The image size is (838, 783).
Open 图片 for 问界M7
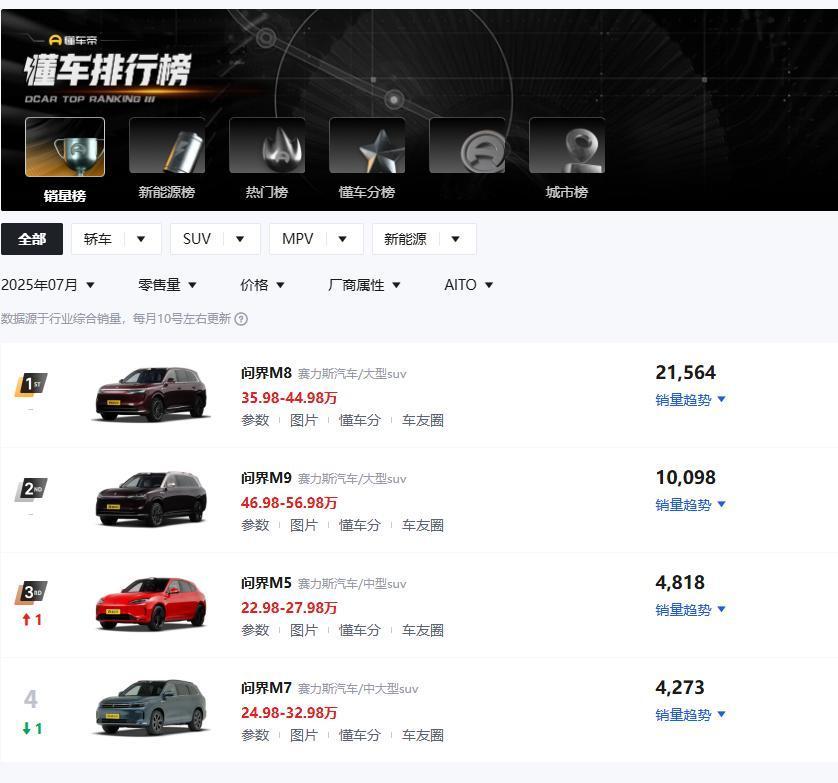click(304, 735)
